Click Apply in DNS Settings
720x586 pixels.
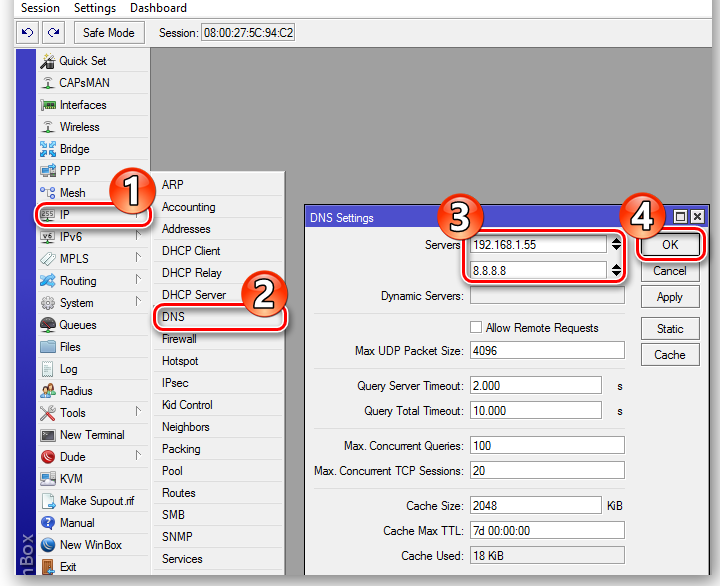click(x=670, y=297)
